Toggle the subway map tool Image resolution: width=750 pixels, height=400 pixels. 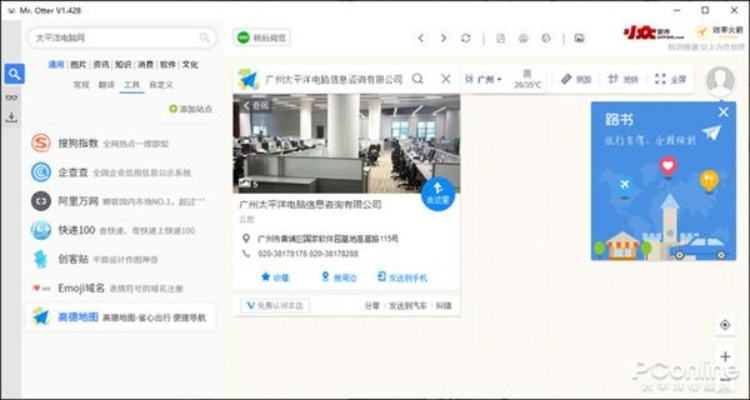[623, 79]
